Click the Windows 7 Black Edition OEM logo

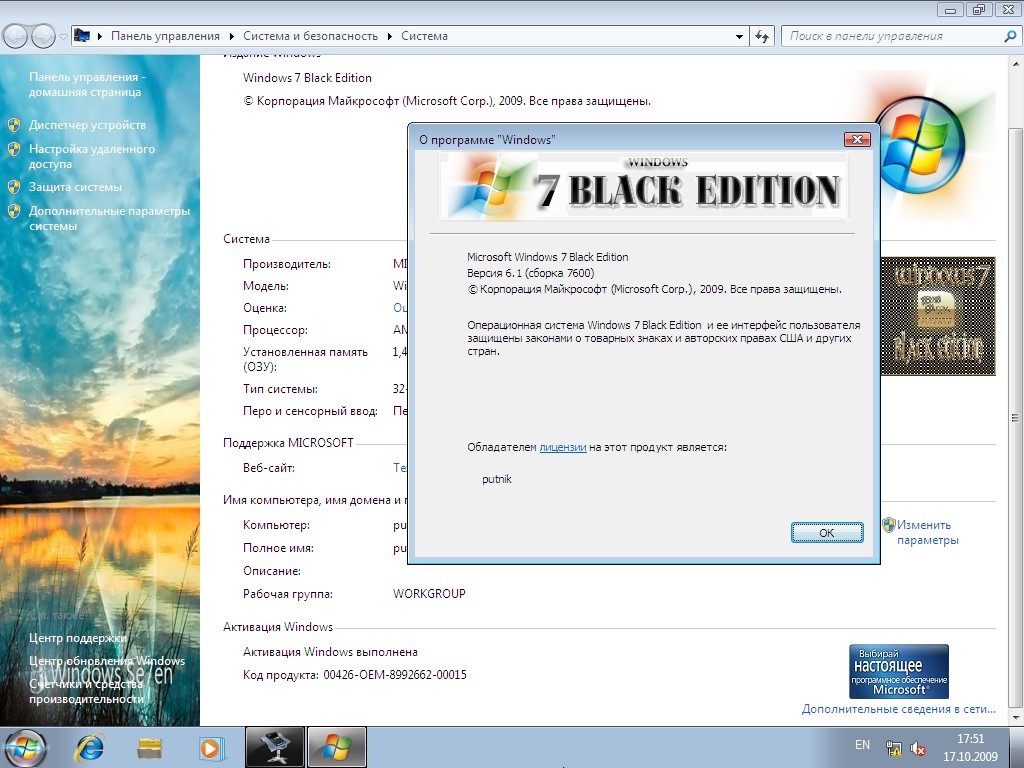[x=938, y=316]
